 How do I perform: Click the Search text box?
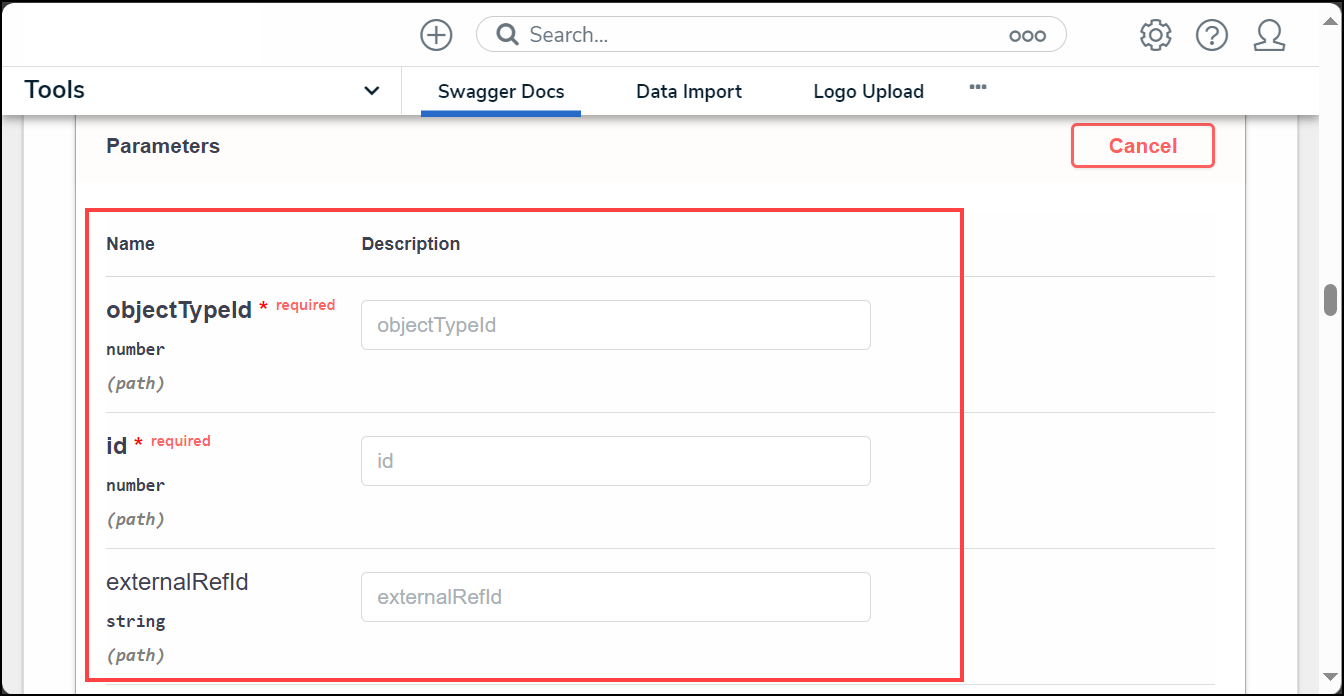click(x=760, y=35)
